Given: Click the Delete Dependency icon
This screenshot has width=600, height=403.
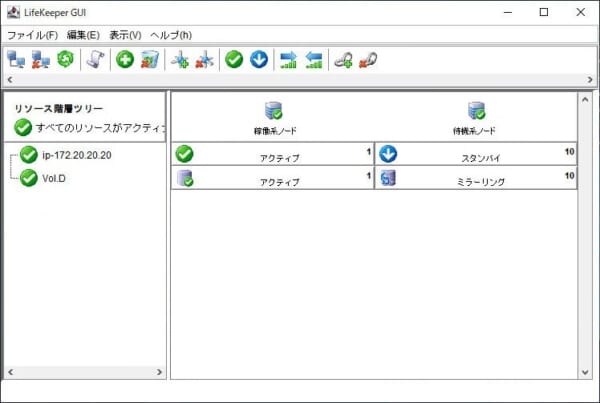Looking at the screenshot, I should point(205,59).
